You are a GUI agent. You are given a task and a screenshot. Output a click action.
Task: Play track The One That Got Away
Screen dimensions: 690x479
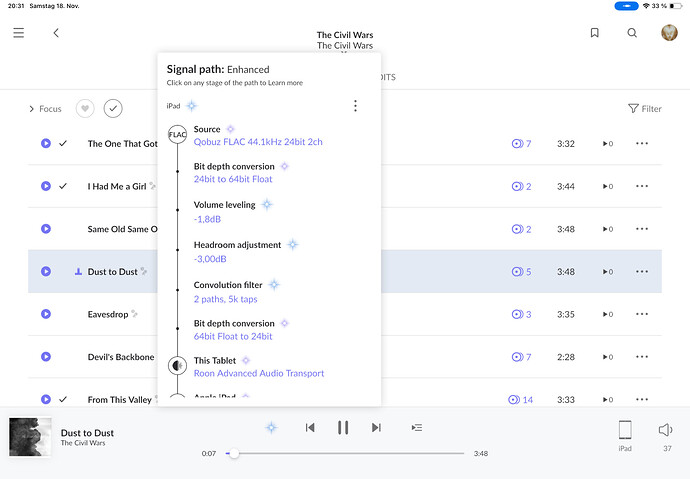point(46,143)
